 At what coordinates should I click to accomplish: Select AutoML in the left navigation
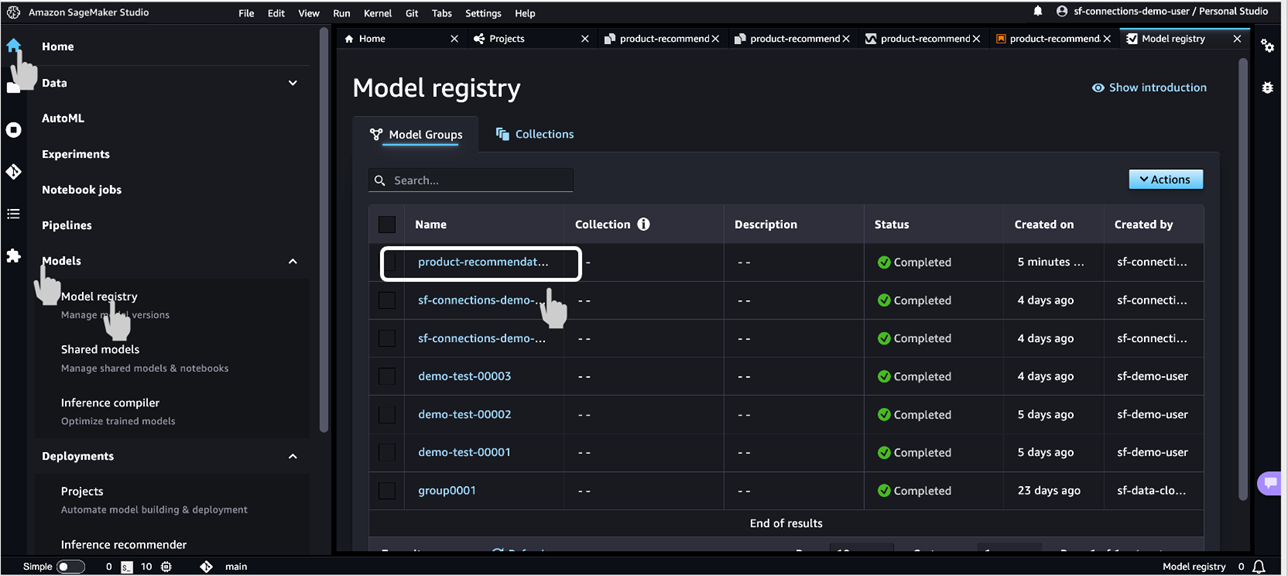pyautogui.click(x=63, y=118)
